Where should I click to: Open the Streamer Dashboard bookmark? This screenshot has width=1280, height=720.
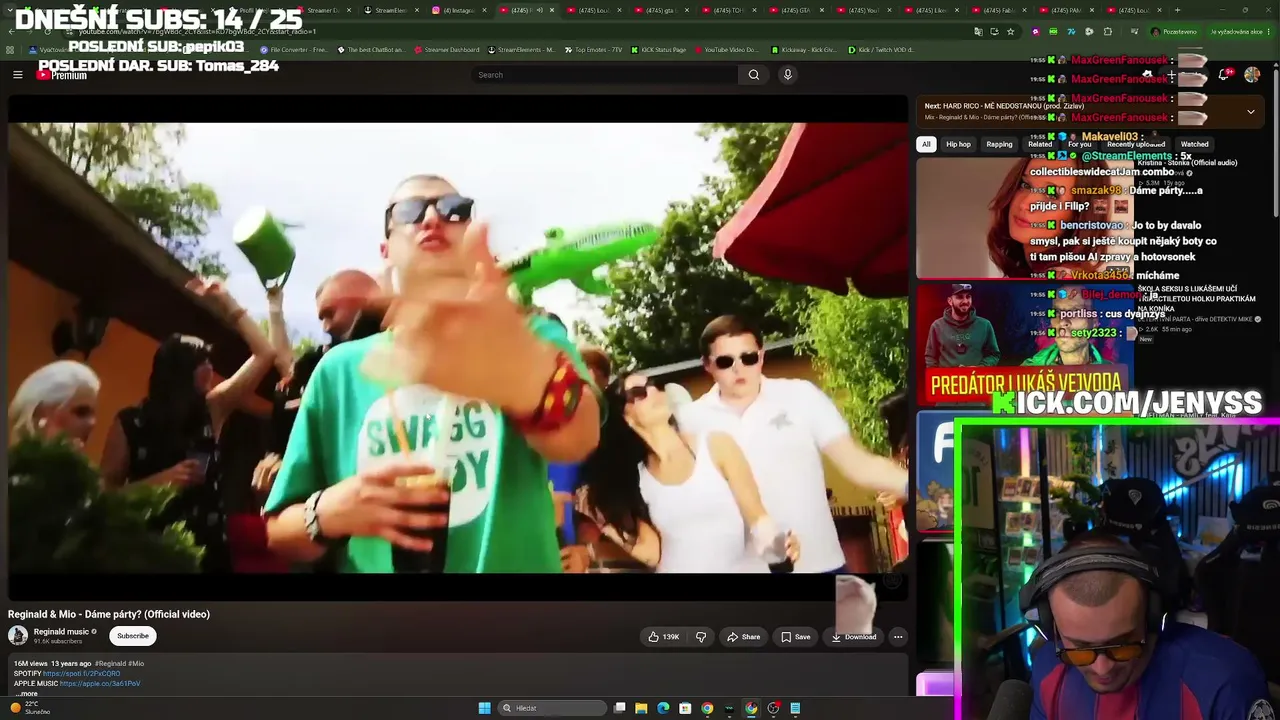click(x=446, y=49)
